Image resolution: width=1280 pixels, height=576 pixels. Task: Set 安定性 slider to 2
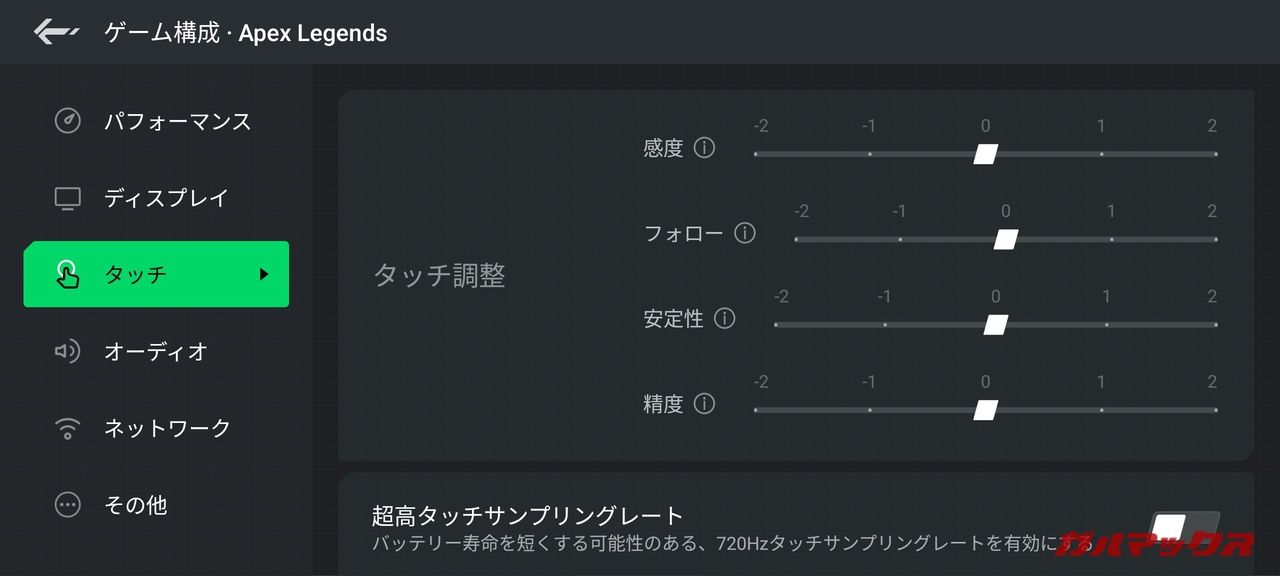1215,325
